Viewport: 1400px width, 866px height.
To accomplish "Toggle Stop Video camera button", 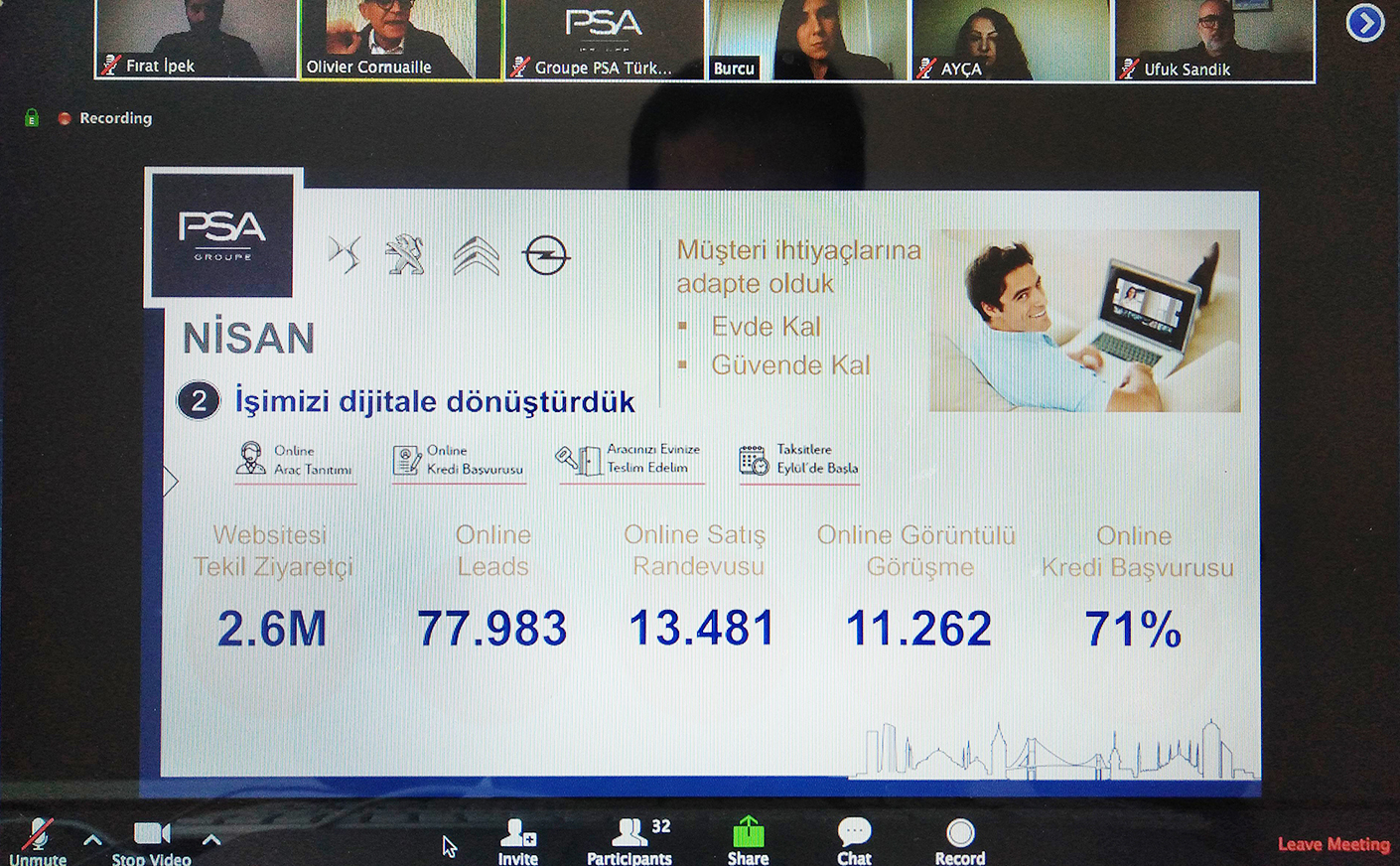I will point(151,837).
